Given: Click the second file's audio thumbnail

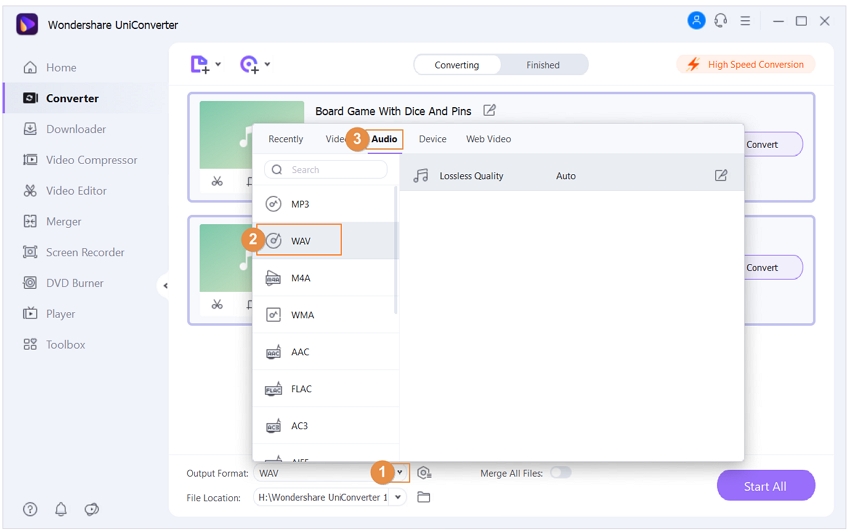Looking at the screenshot, I should tap(226, 258).
